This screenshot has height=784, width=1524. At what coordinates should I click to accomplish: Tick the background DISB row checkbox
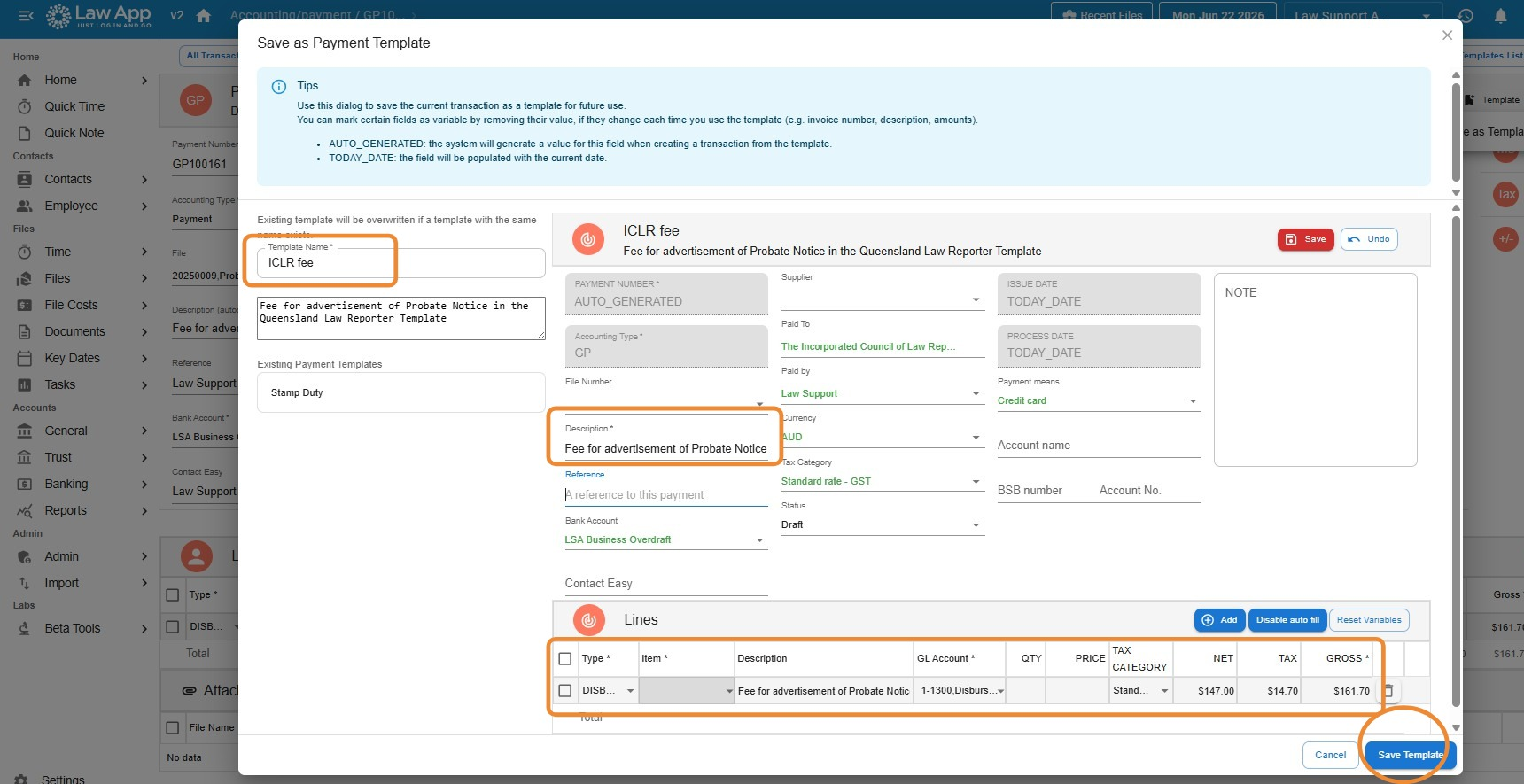pyautogui.click(x=173, y=626)
